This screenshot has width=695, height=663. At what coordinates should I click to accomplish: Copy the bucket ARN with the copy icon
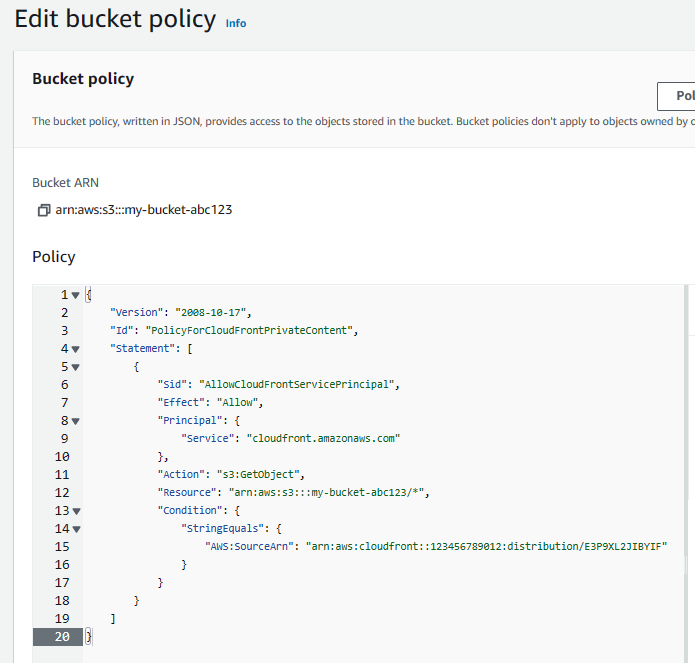tap(43, 210)
